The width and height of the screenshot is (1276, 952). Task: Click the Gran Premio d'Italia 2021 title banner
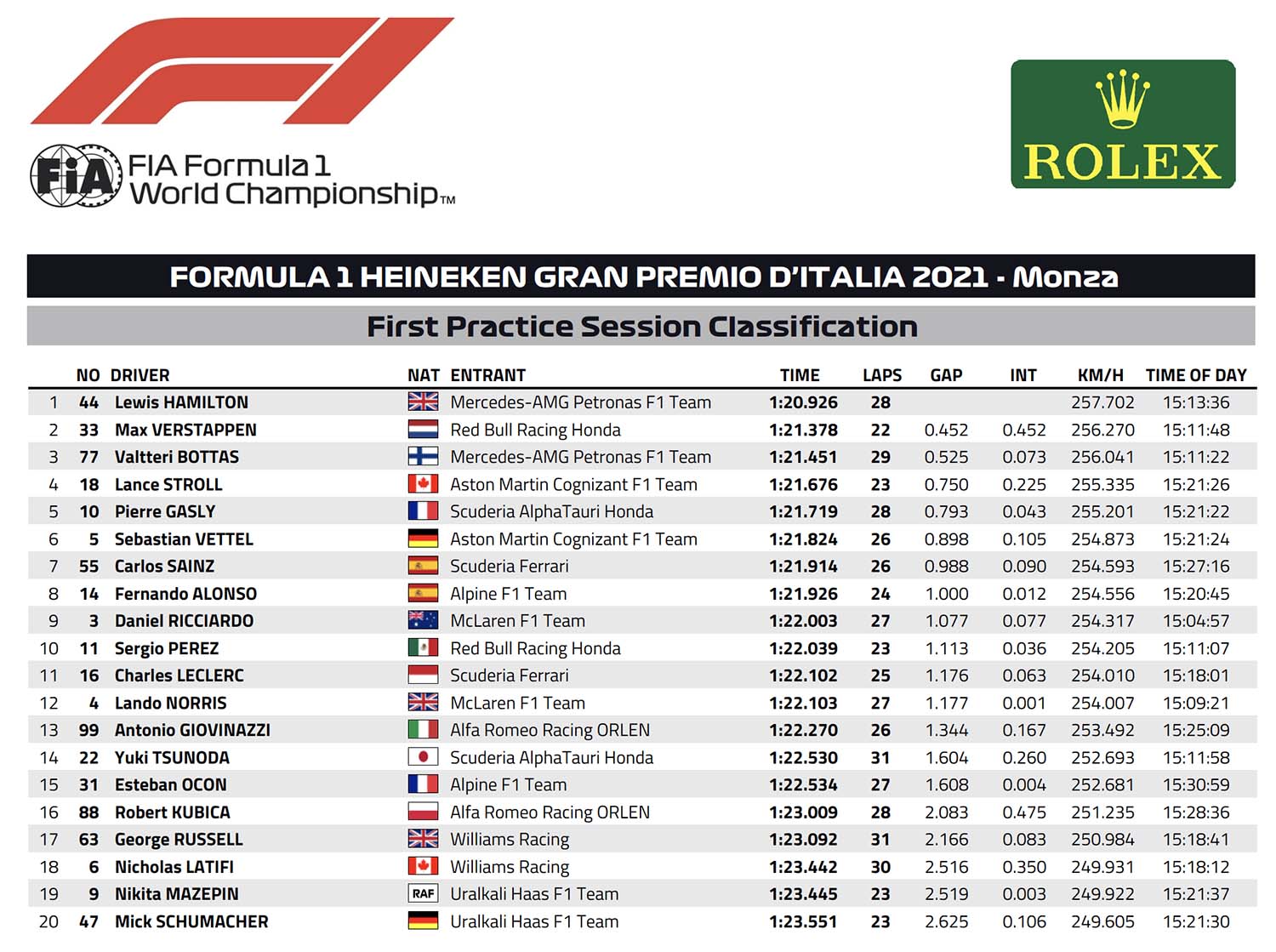[x=641, y=276]
